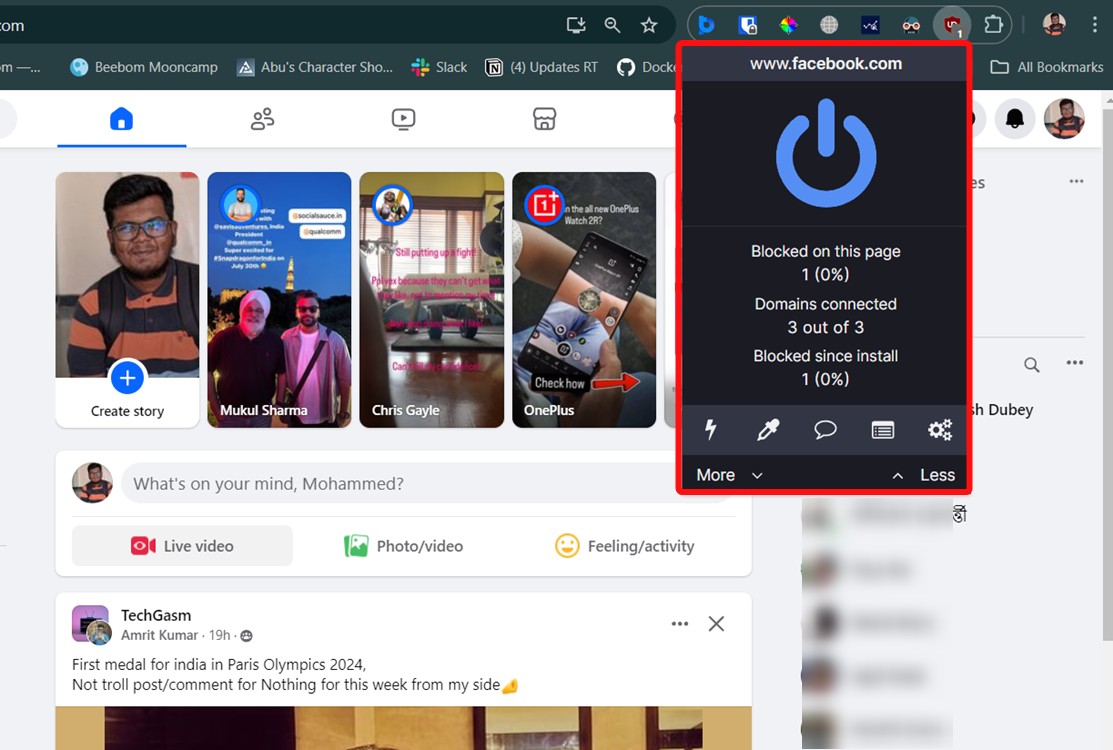Enter element zapper mode lightning icon
The width and height of the screenshot is (1113, 750).
pos(711,430)
